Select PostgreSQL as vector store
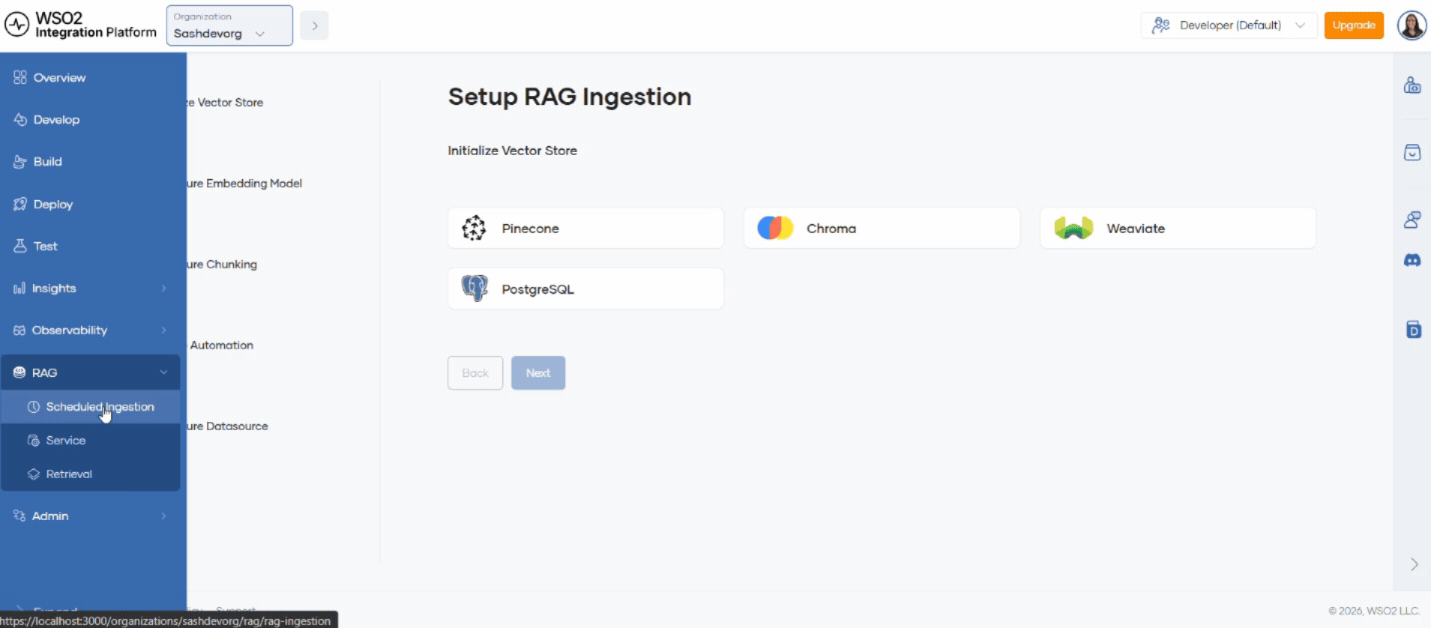The height and width of the screenshot is (628, 1431). point(585,289)
